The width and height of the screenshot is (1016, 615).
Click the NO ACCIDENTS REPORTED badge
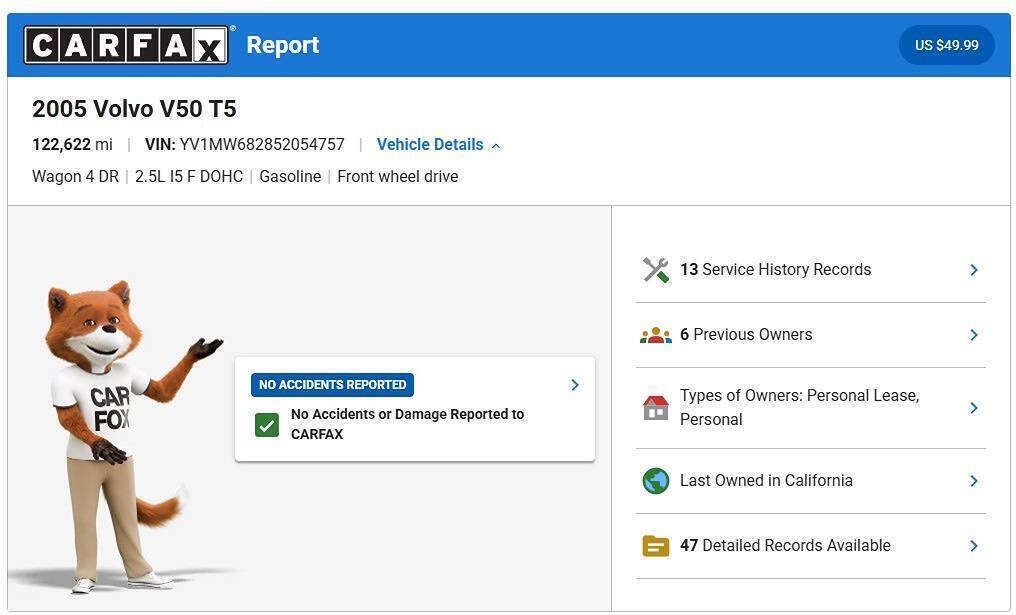332,385
